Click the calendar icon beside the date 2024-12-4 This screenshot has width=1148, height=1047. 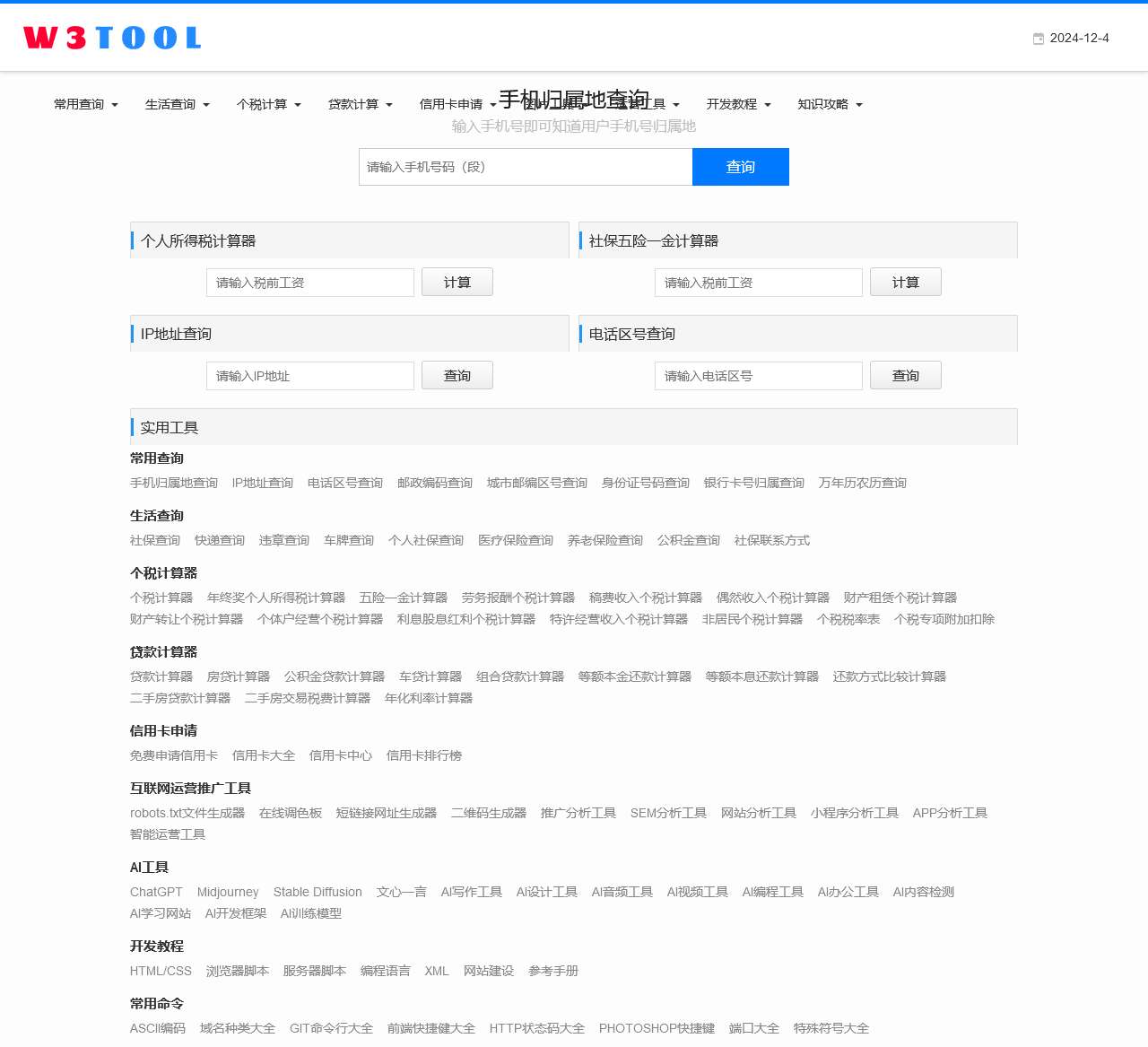[x=1037, y=39]
